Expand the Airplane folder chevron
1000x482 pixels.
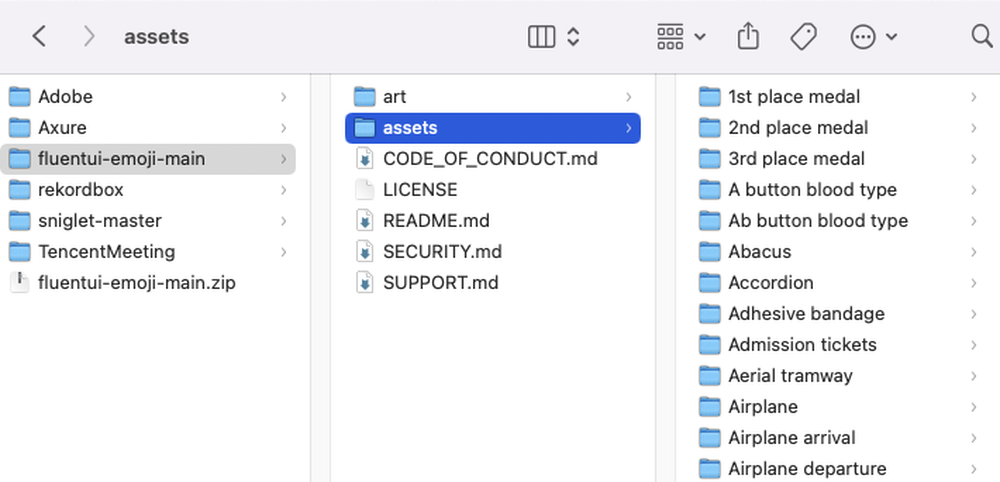pyautogui.click(x=974, y=407)
